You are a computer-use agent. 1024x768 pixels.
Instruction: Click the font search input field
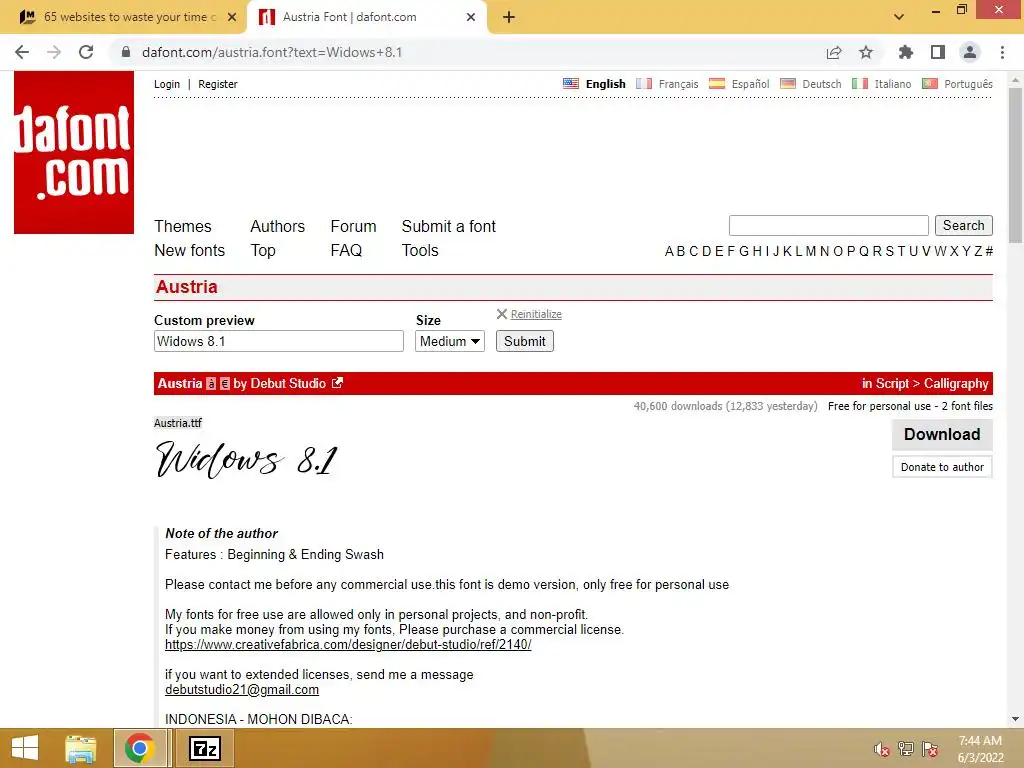point(828,225)
